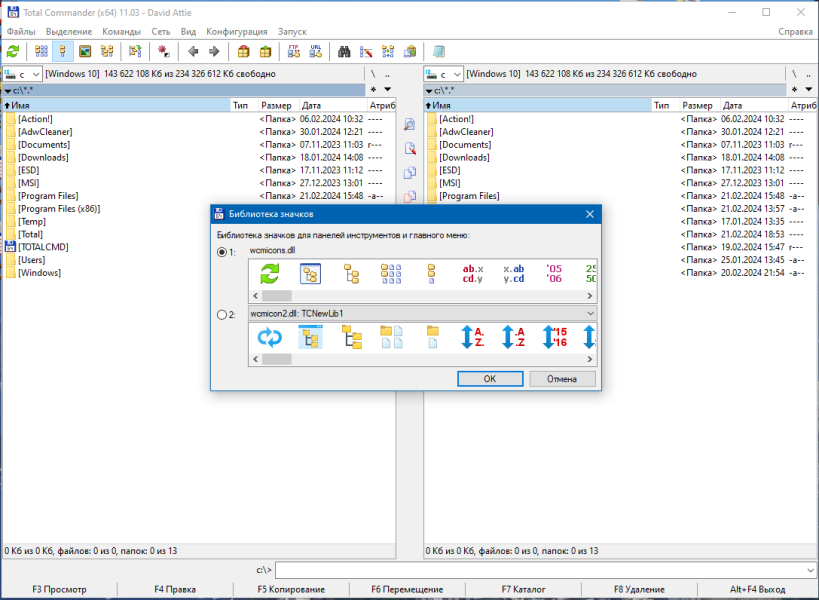819x600 pixels.
Task: Click the FTP connect toolbar icon
Action: coord(294,51)
